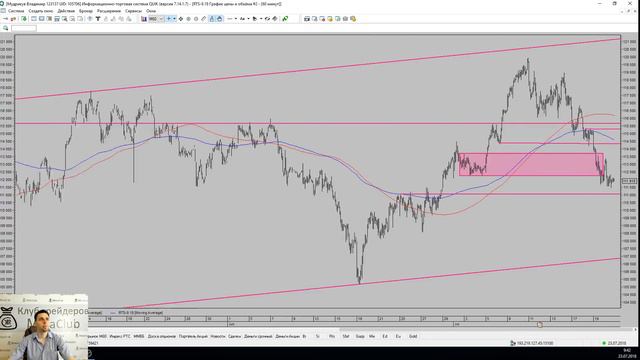Click the green-bordered icon after the disconnect button
This screenshot has width=640, height=360.
[x=24, y=19]
